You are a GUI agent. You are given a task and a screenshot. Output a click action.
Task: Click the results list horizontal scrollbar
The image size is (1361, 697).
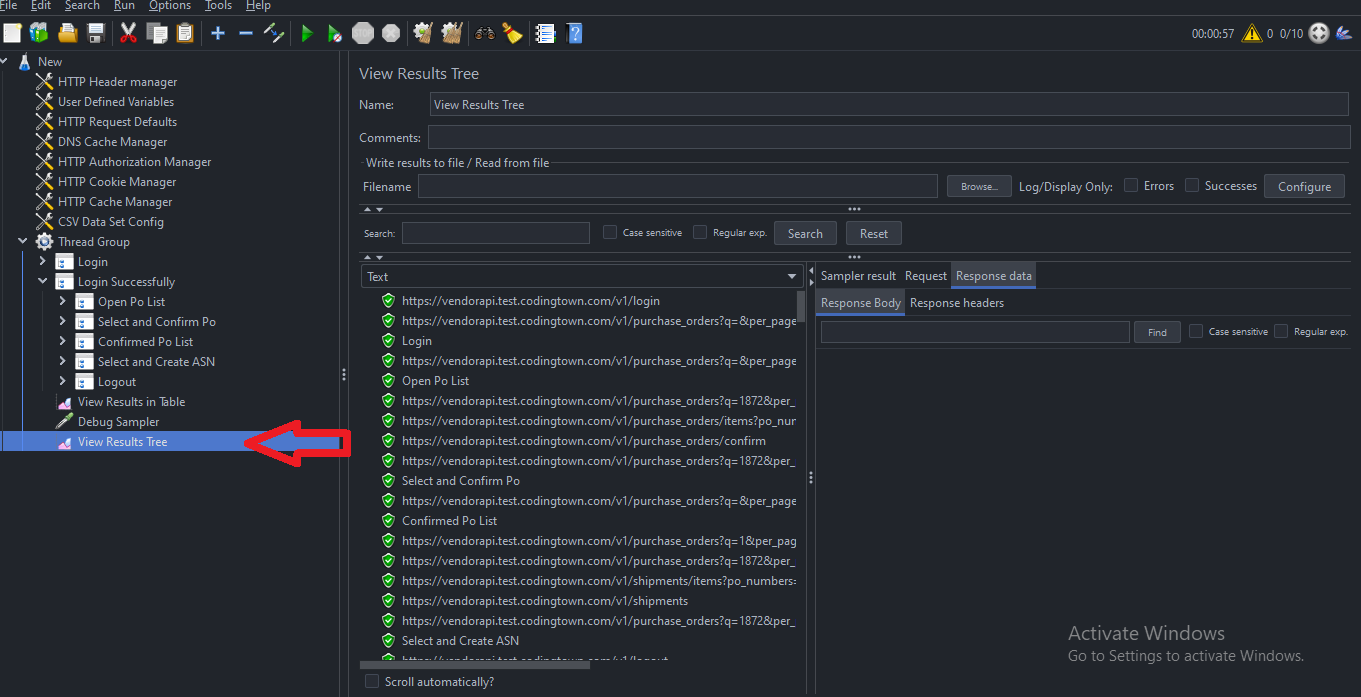point(474,664)
